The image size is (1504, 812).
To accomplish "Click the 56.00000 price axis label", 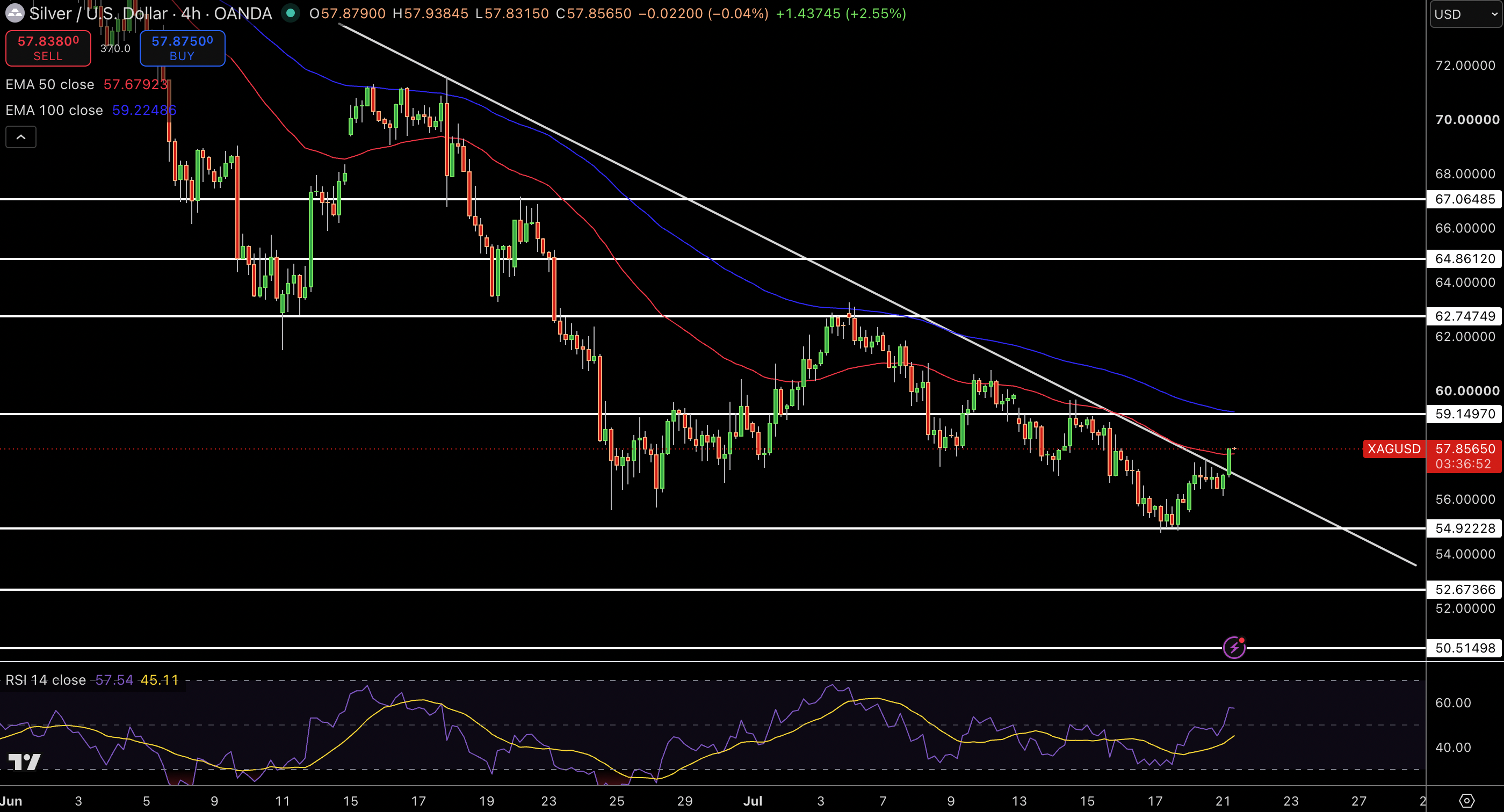I will (x=1465, y=499).
